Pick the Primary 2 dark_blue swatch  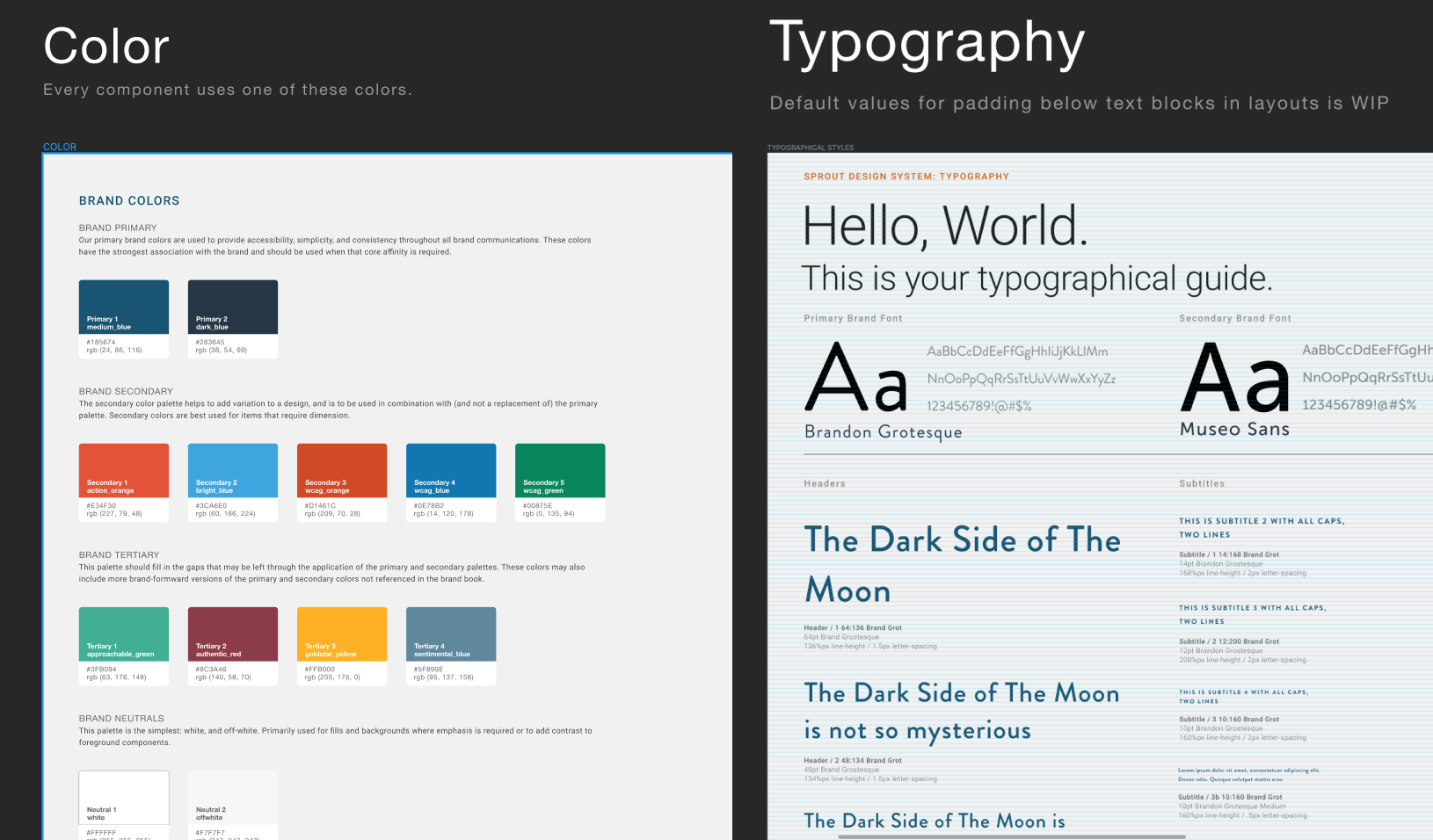[x=233, y=307]
